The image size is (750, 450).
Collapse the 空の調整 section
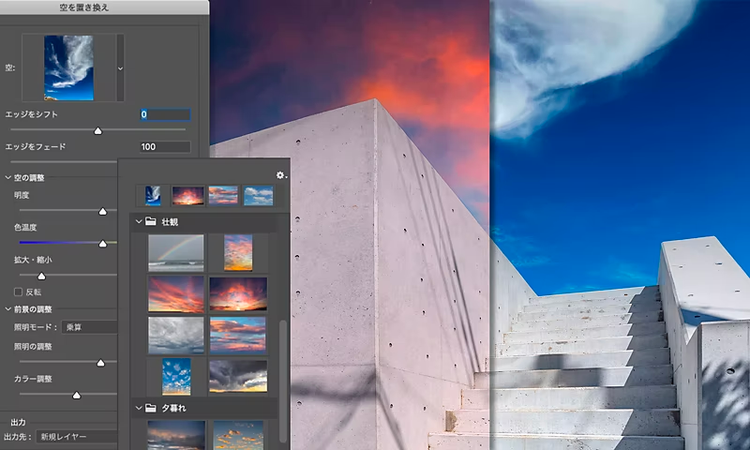click(8, 177)
